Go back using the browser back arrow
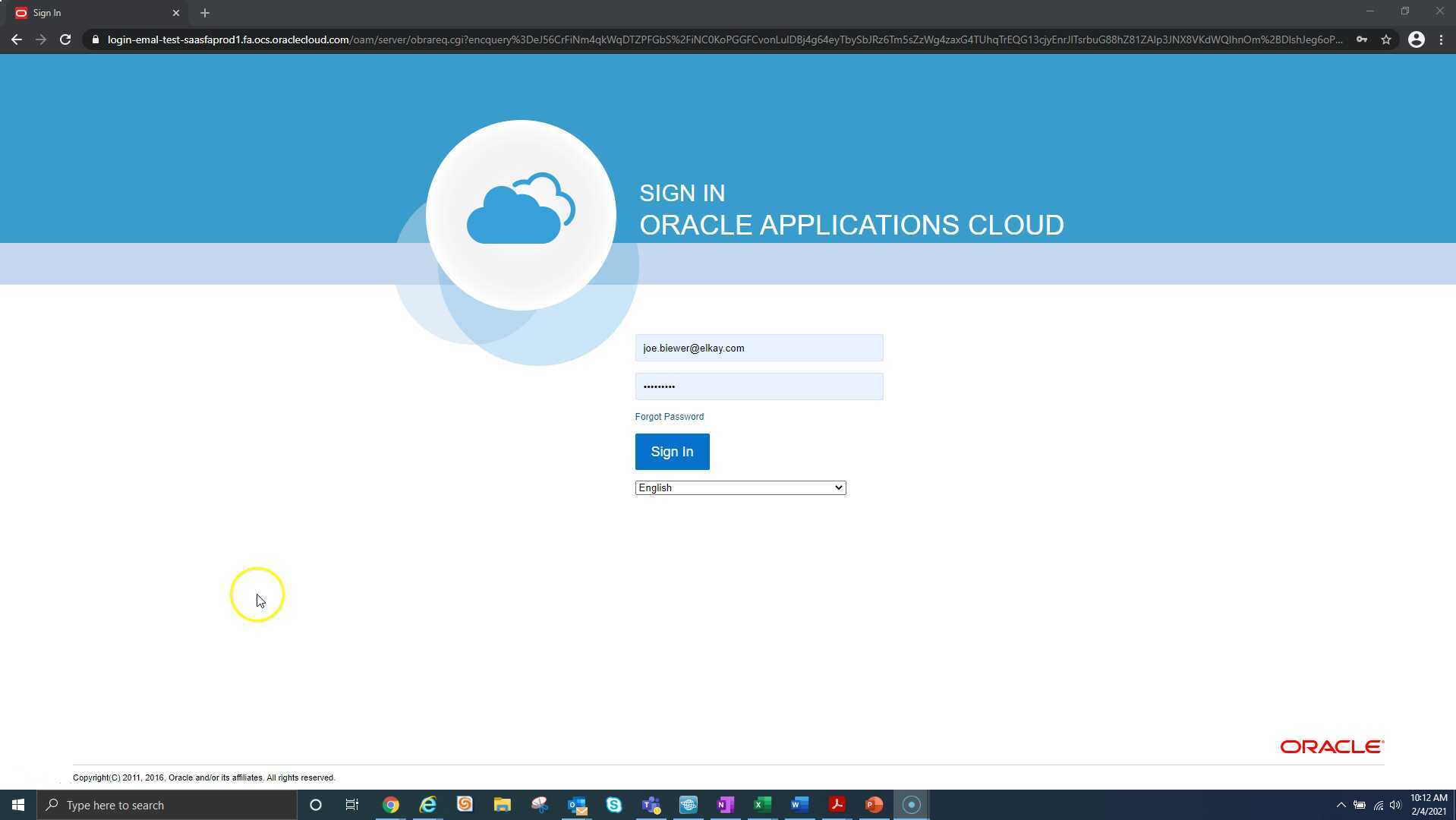 [17, 39]
